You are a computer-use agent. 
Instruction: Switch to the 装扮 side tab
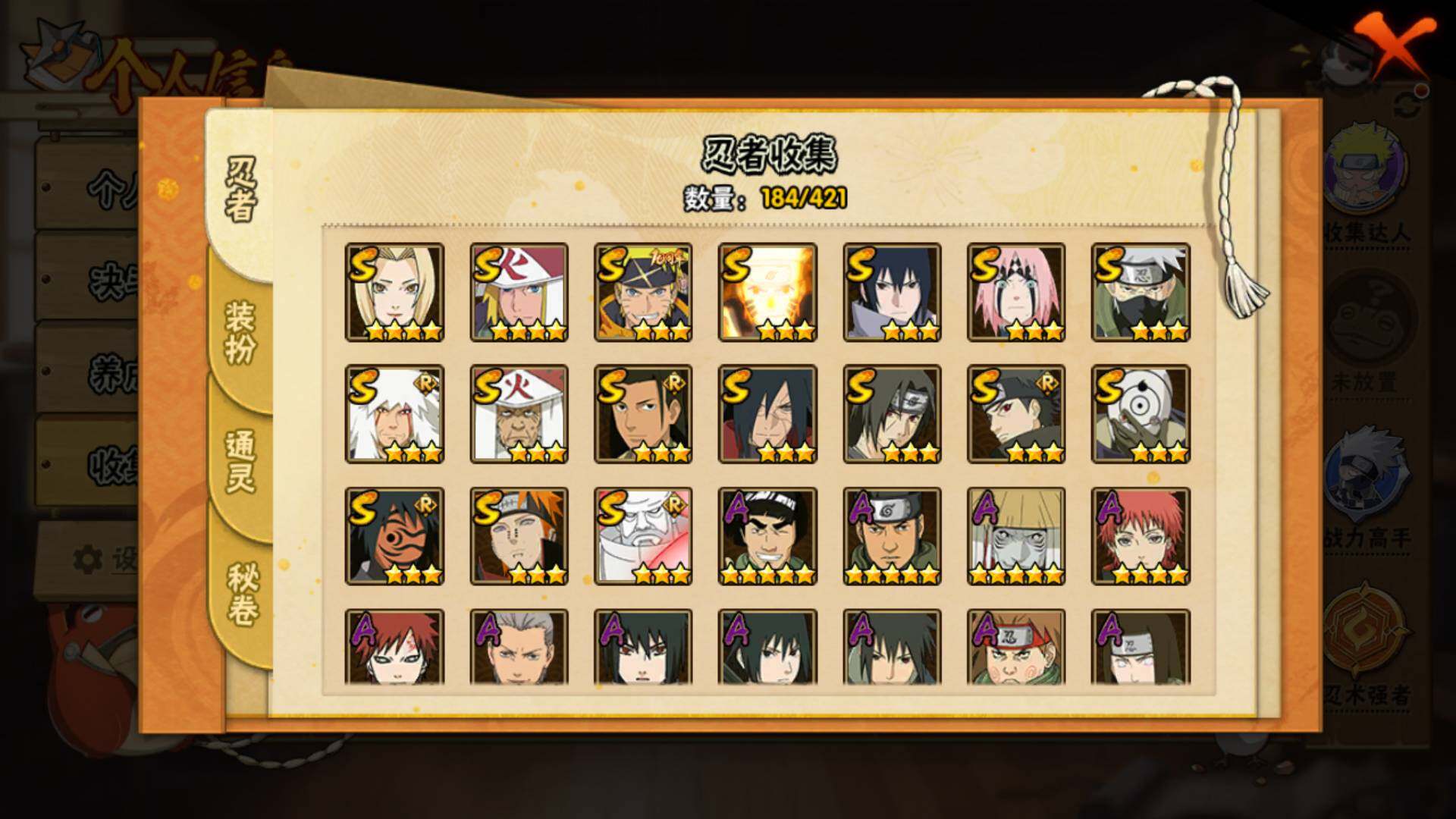pos(240,332)
